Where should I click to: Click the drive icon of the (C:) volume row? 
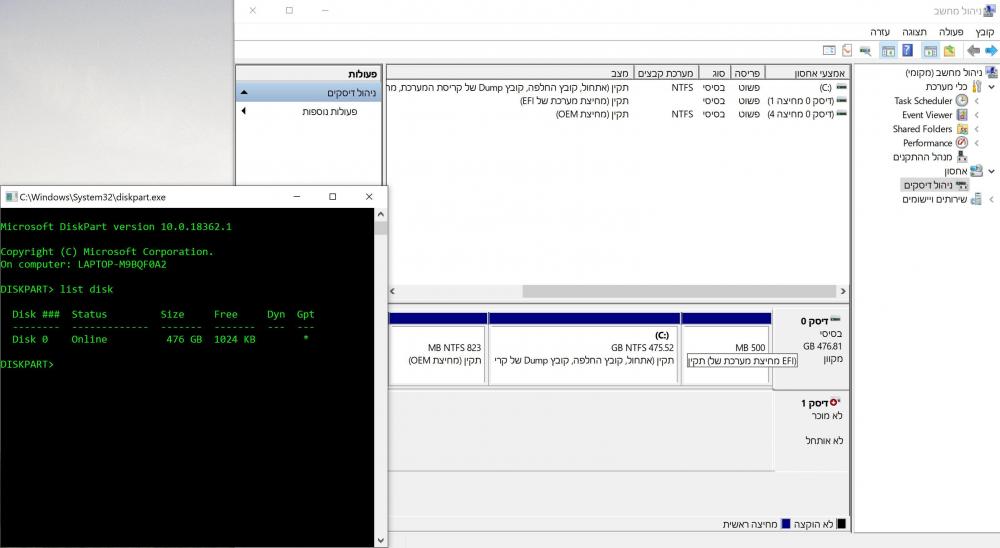click(x=841, y=87)
